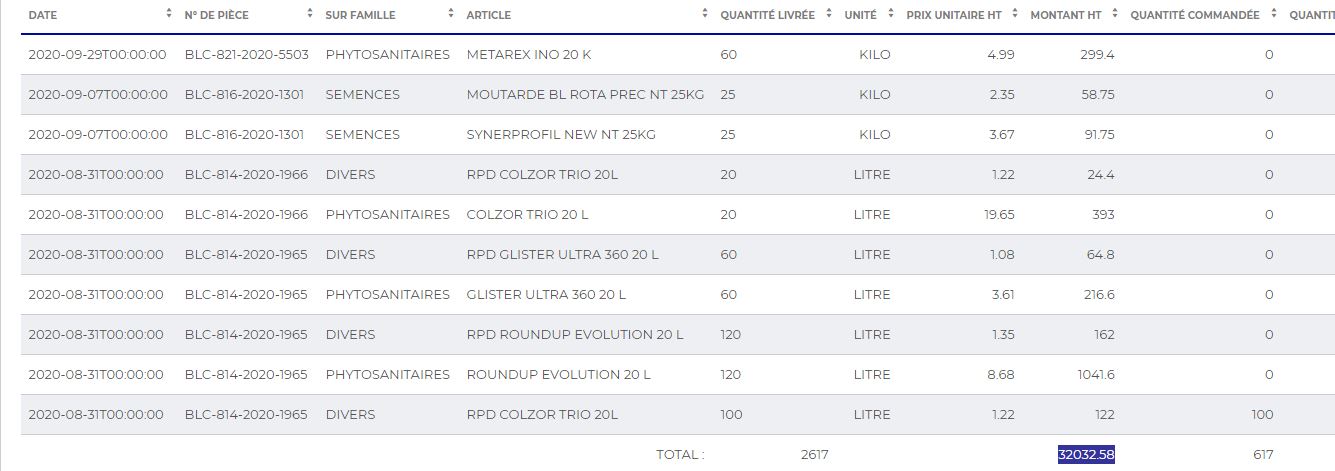Image resolution: width=1335 pixels, height=471 pixels.
Task: Click the QUANTITÉ LIVRÉE sort icon
Action: coord(830,15)
